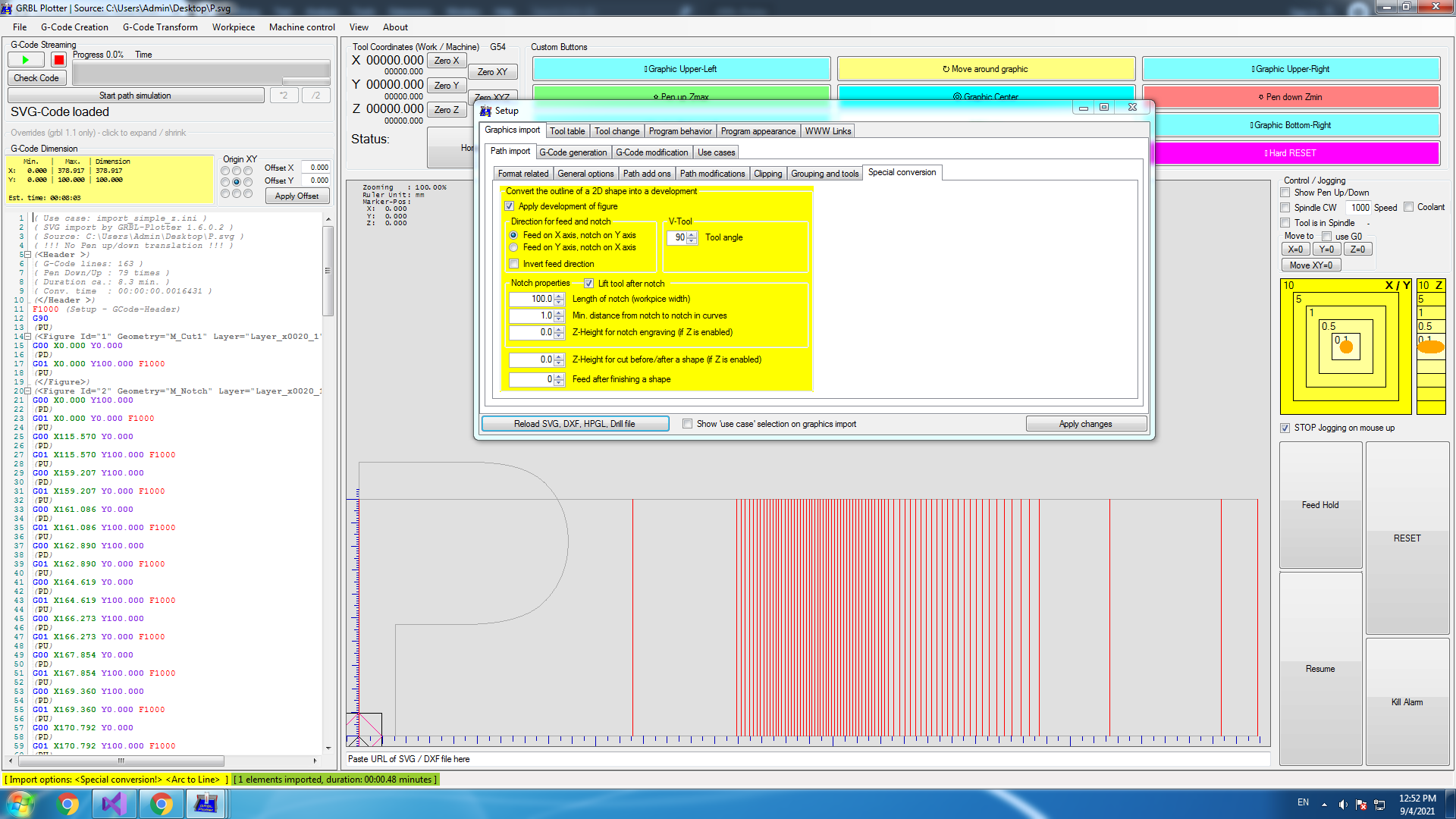The image size is (1456, 819).
Task: Open GRBL Plotter from the taskbar
Action: coord(207,803)
